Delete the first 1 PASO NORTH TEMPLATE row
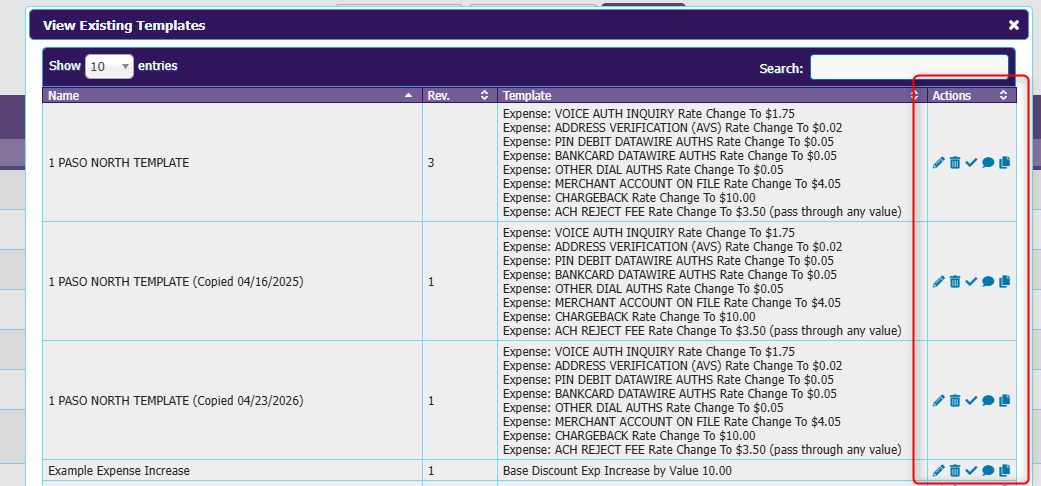The height and width of the screenshot is (486, 1041). coord(955,163)
